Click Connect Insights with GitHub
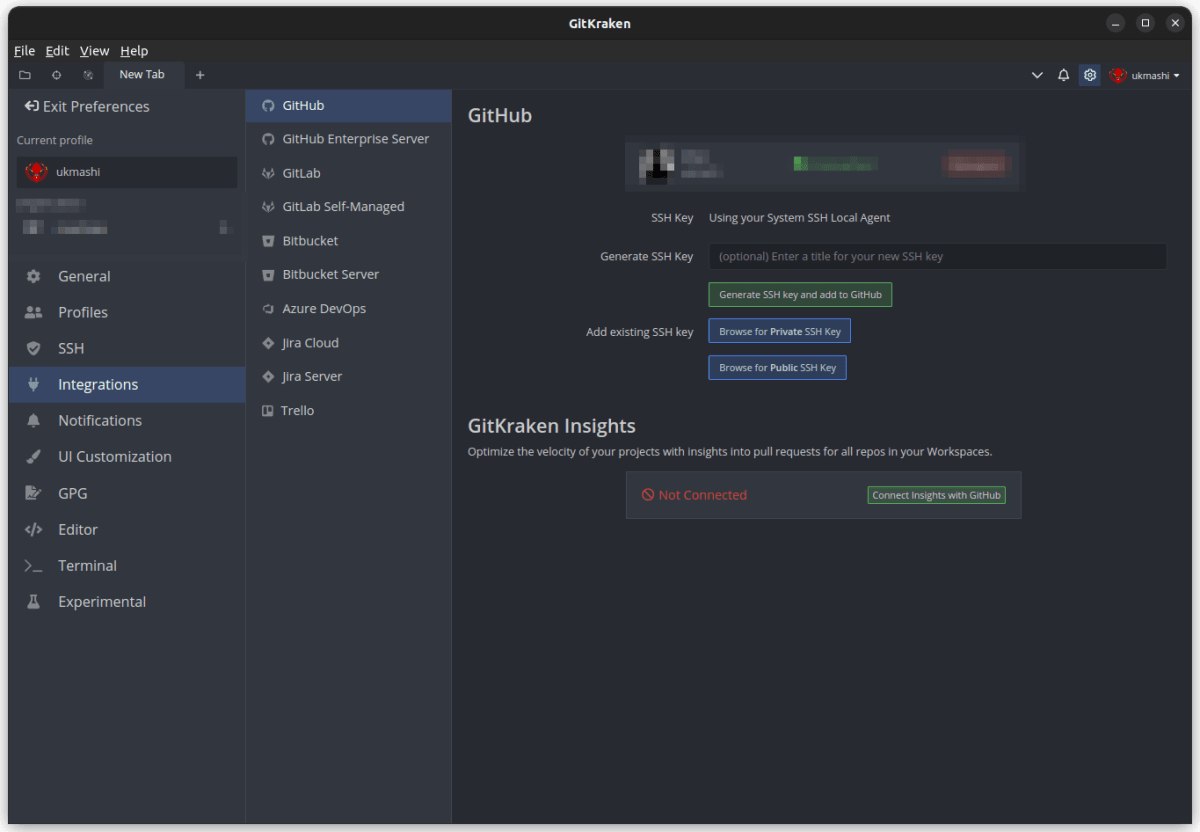Viewport: 1200px width, 832px height. 936,495
